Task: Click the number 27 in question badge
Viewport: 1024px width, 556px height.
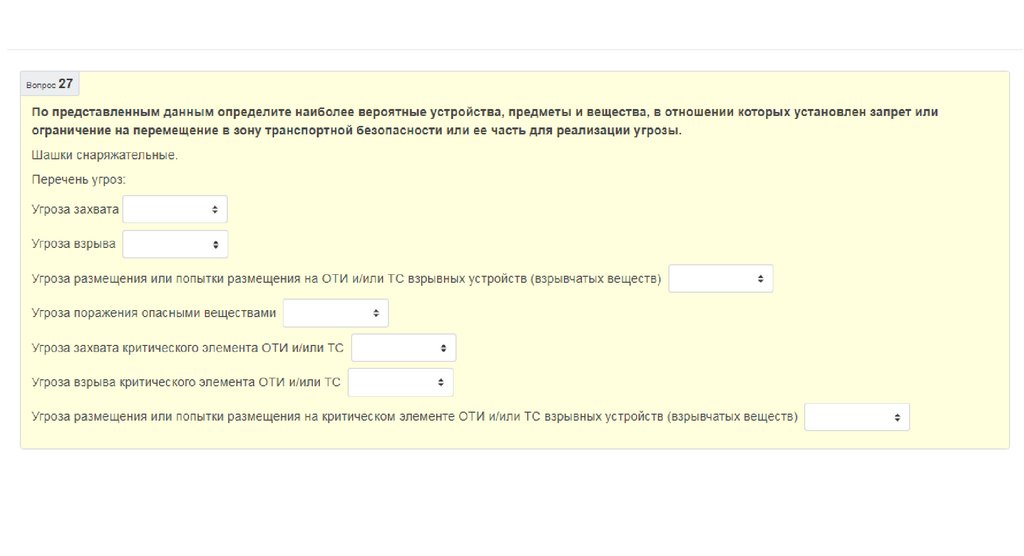Action: 66,84
